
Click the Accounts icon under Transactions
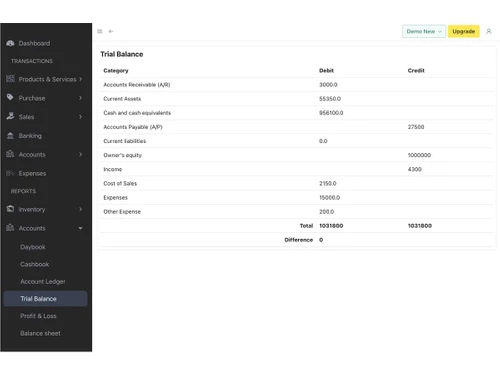click(10, 154)
